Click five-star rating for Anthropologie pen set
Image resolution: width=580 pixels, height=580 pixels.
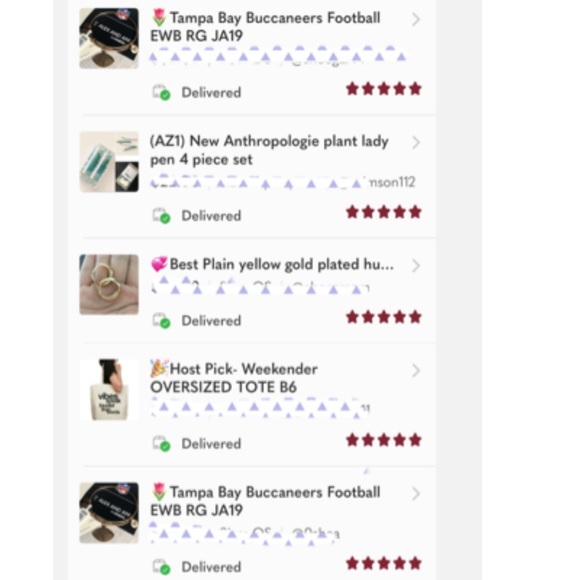(384, 212)
